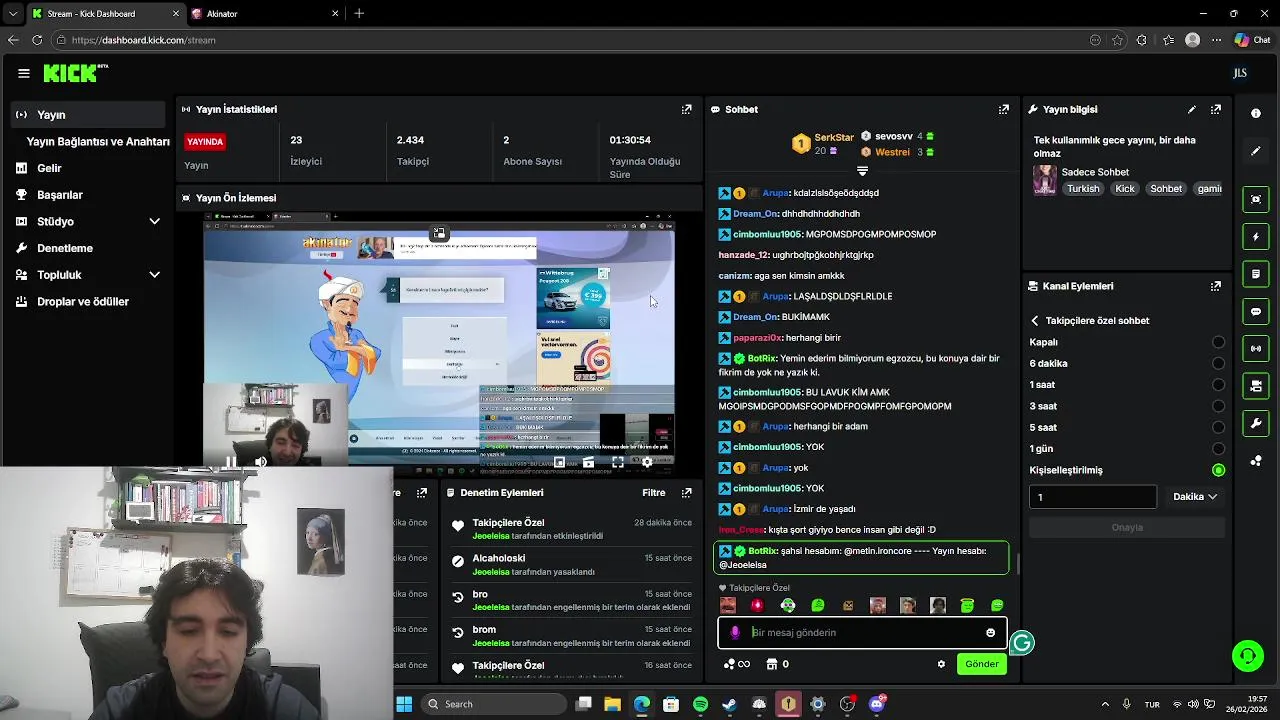Pop out the Yayın İstatistikleri panel

pyautogui.click(x=686, y=109)
